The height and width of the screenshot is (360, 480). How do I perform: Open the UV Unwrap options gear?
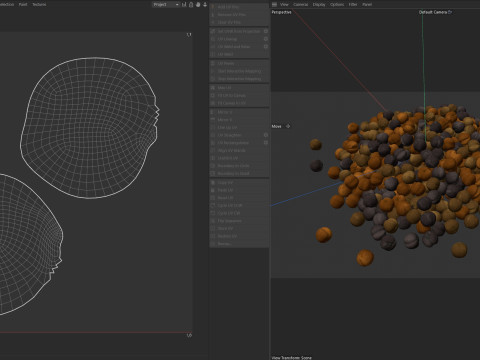(x=266, y=39)
